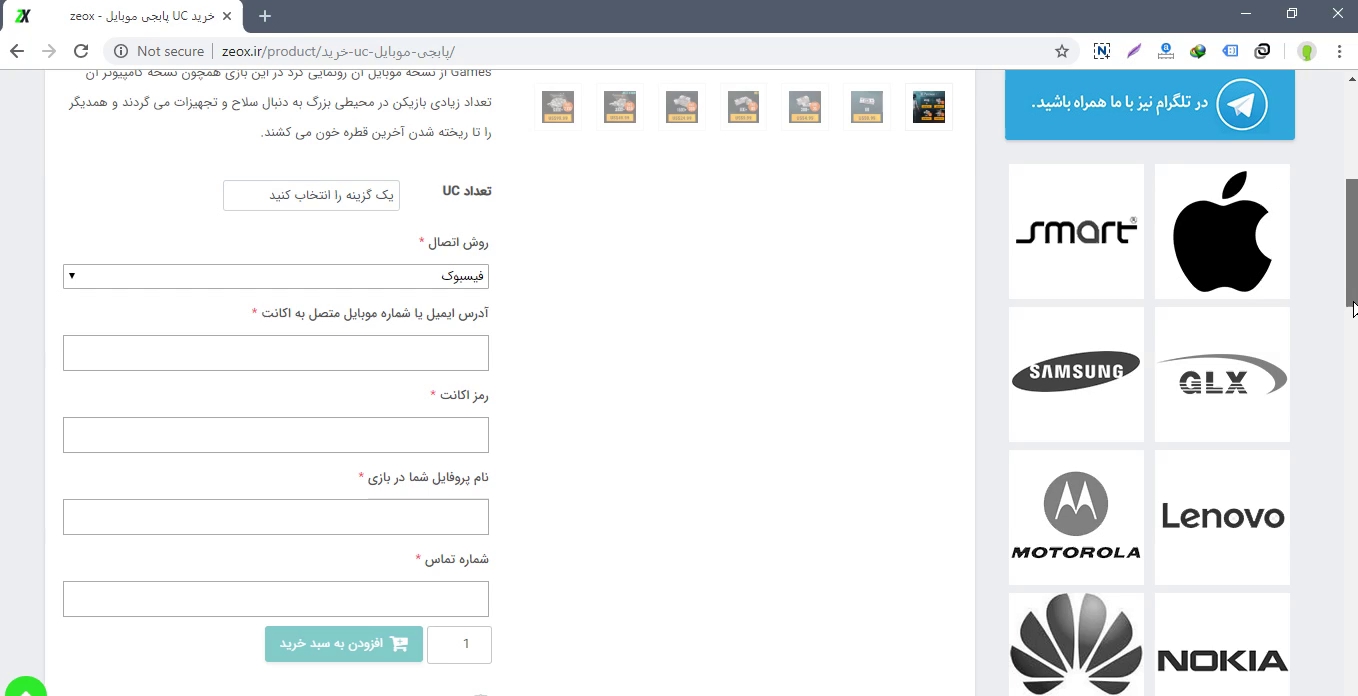
Task: Click the Lenovo brand logo
Action: click(1222, 517)
